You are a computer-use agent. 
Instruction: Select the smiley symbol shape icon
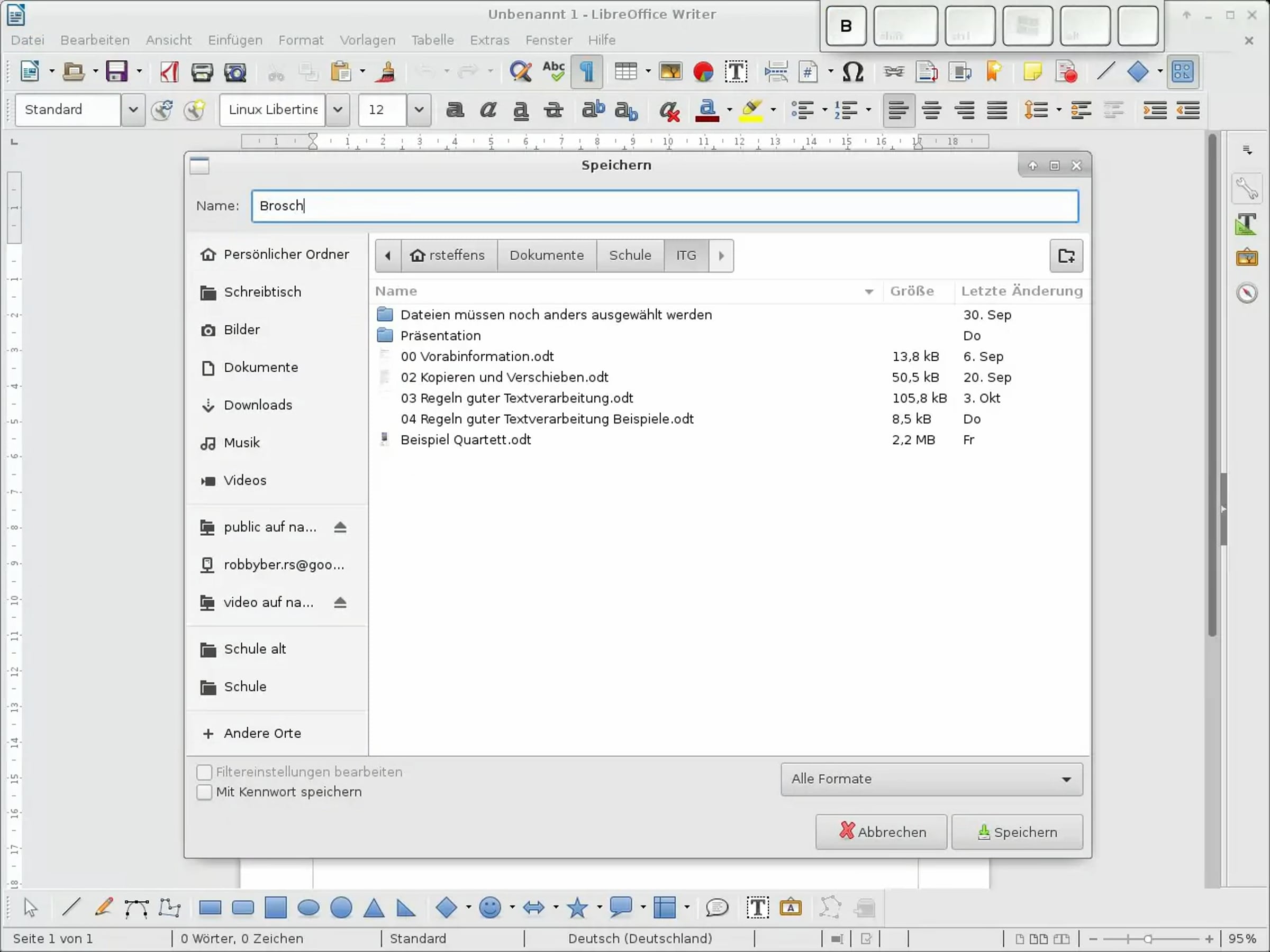click(489, 907)
